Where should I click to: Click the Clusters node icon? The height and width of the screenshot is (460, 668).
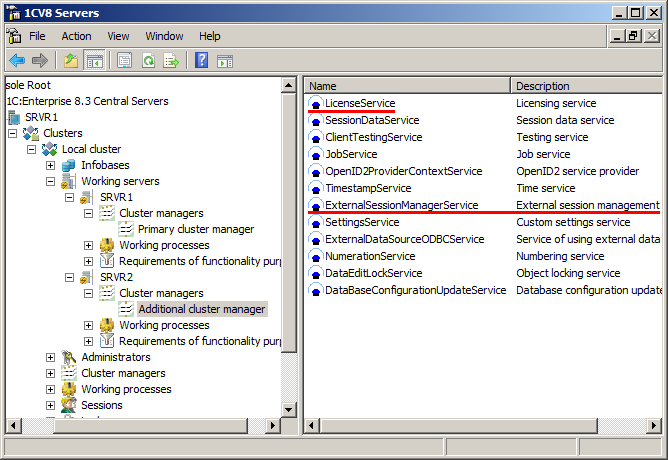pyautogui.click(x=31, y=133)
